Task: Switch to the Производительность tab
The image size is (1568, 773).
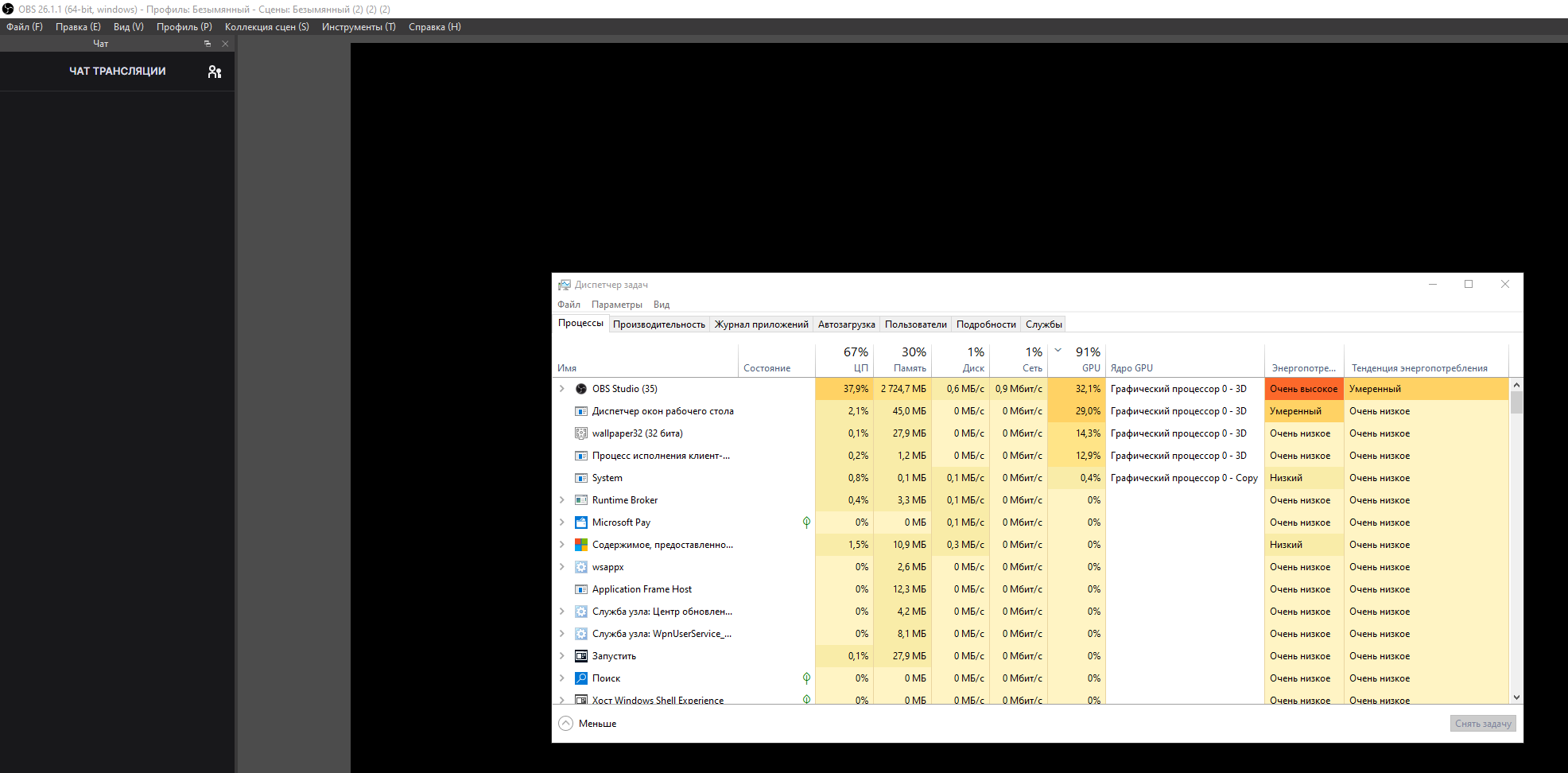Action: pyautogui.click(x=658, y=324)
